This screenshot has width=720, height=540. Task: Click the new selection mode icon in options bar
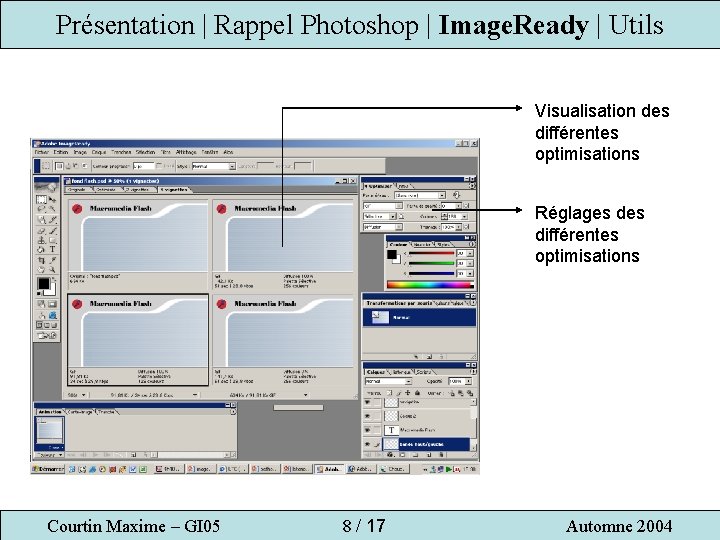59,166
